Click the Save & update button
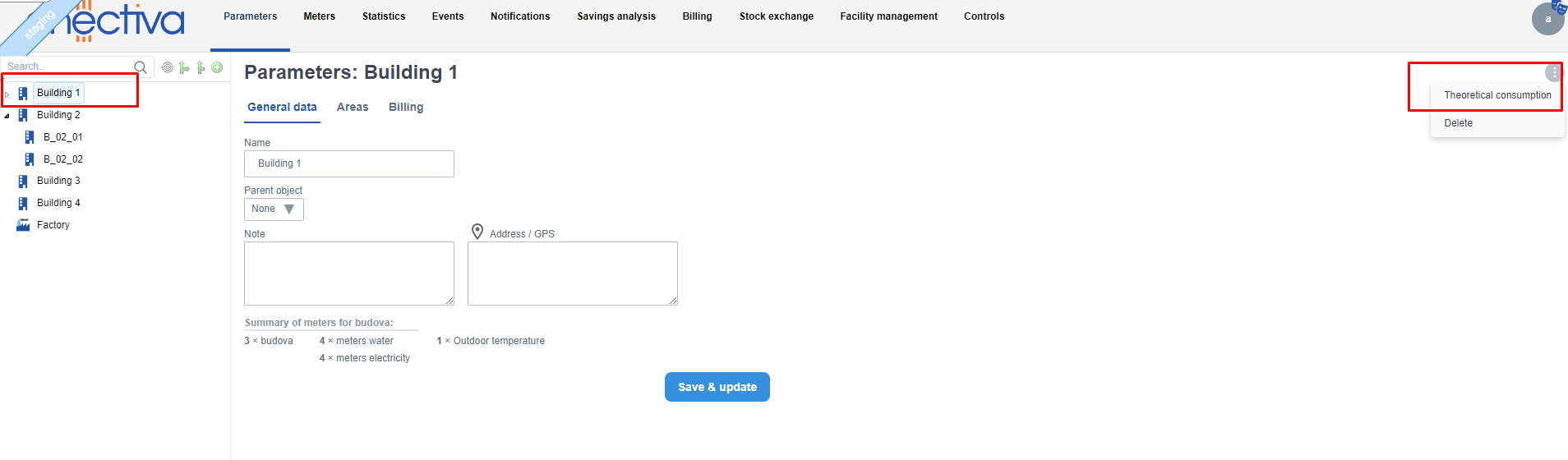 717,387
